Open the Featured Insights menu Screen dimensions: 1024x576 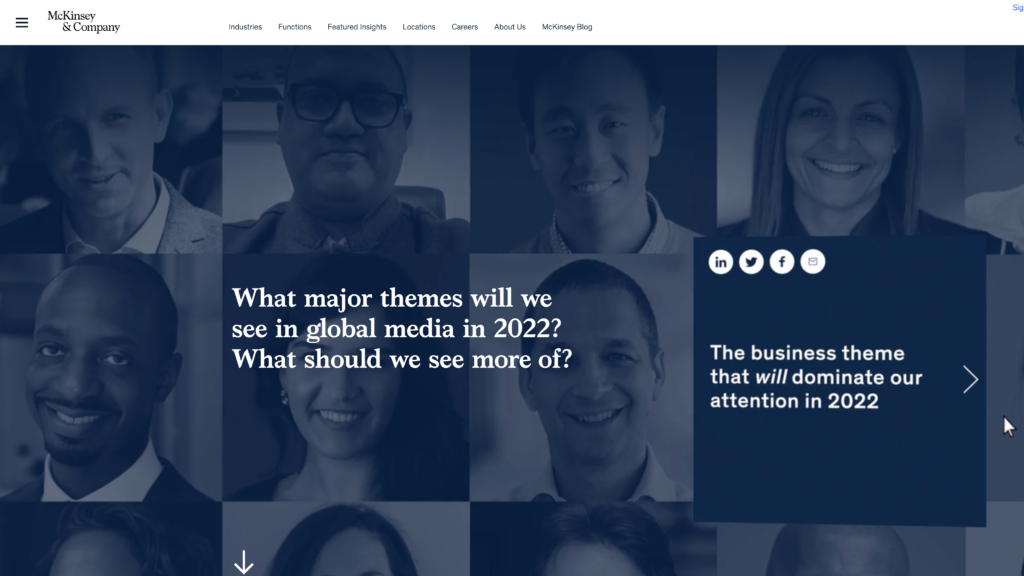coord(357,27)
